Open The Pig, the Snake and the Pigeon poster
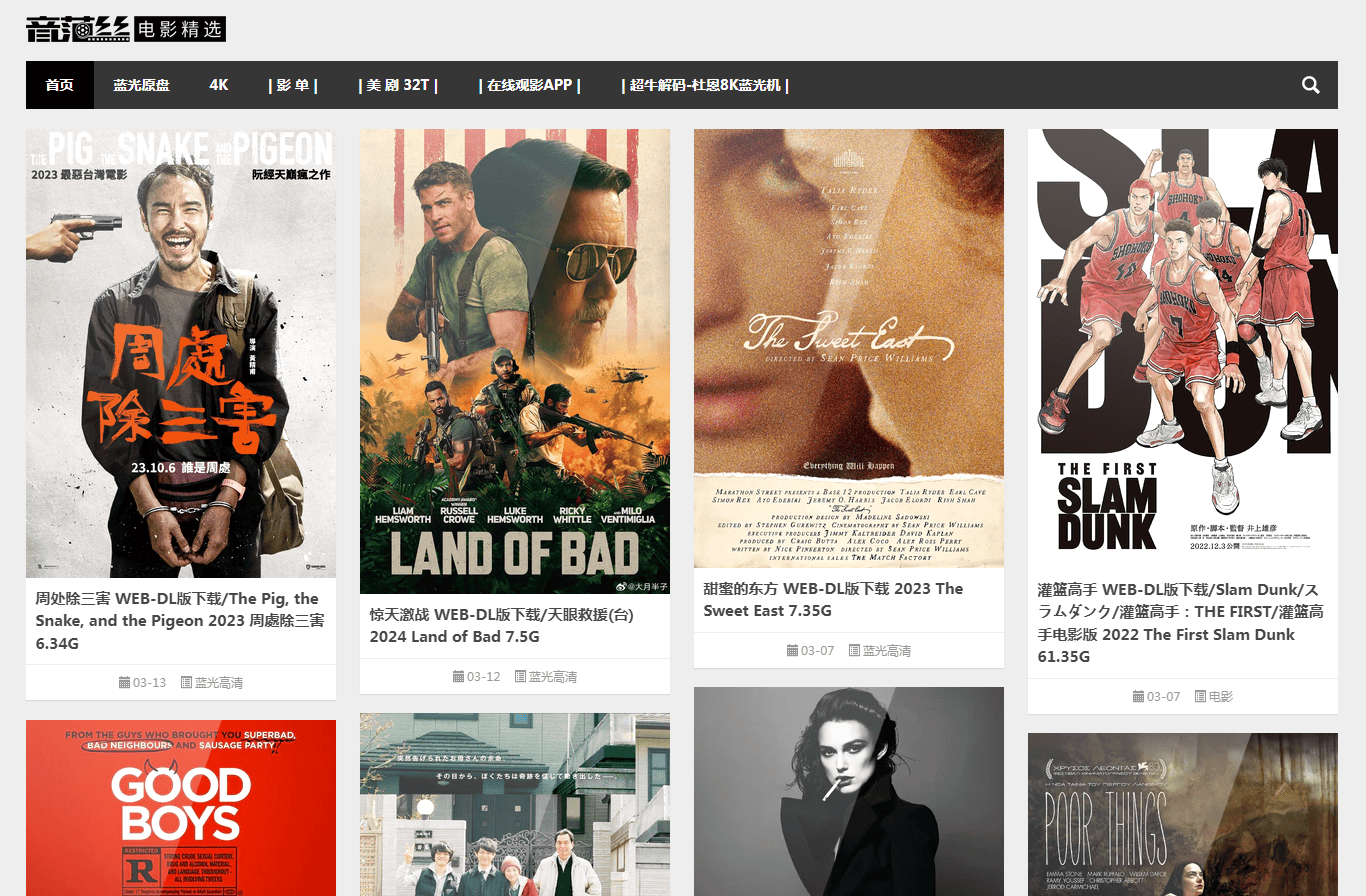This screenshot has height=896, width=1366. coord(181,353)
